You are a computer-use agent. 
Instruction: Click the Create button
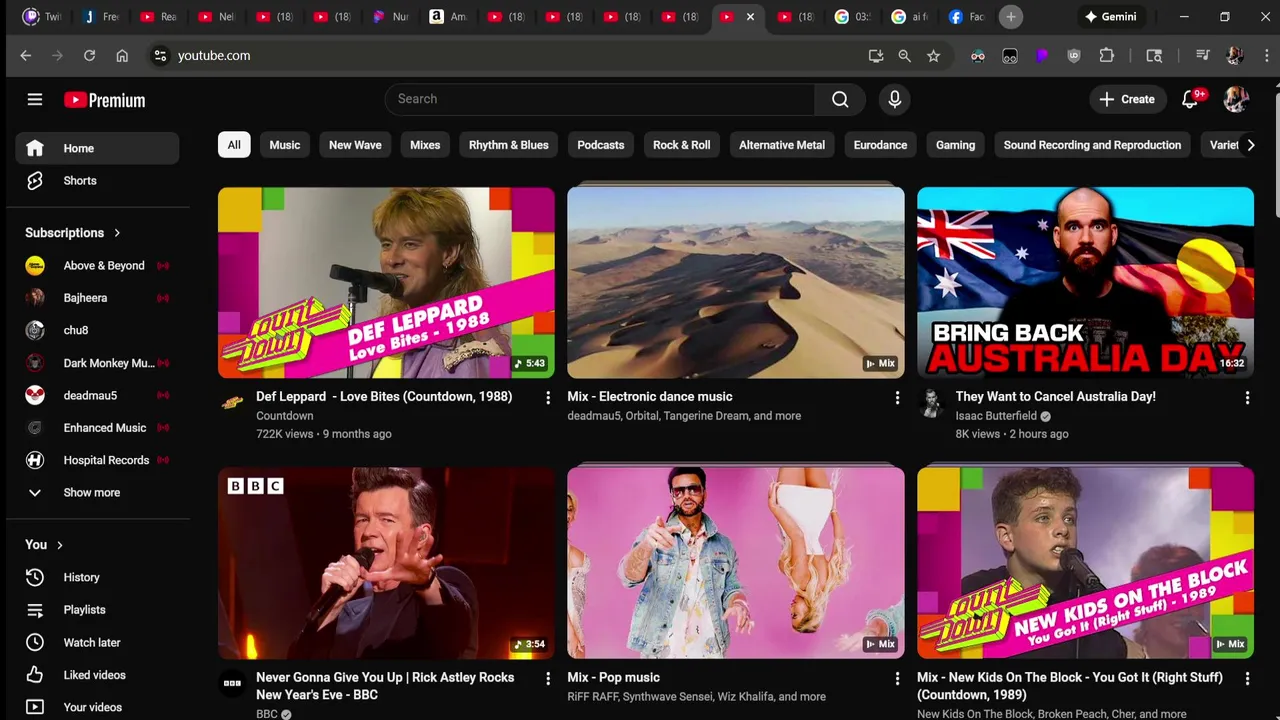[1127, 99]
